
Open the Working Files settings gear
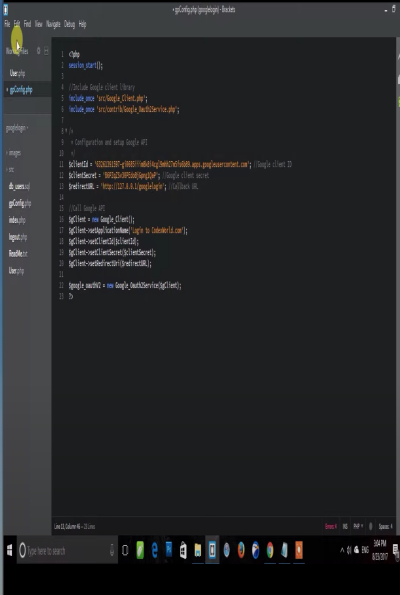point(38,51)
